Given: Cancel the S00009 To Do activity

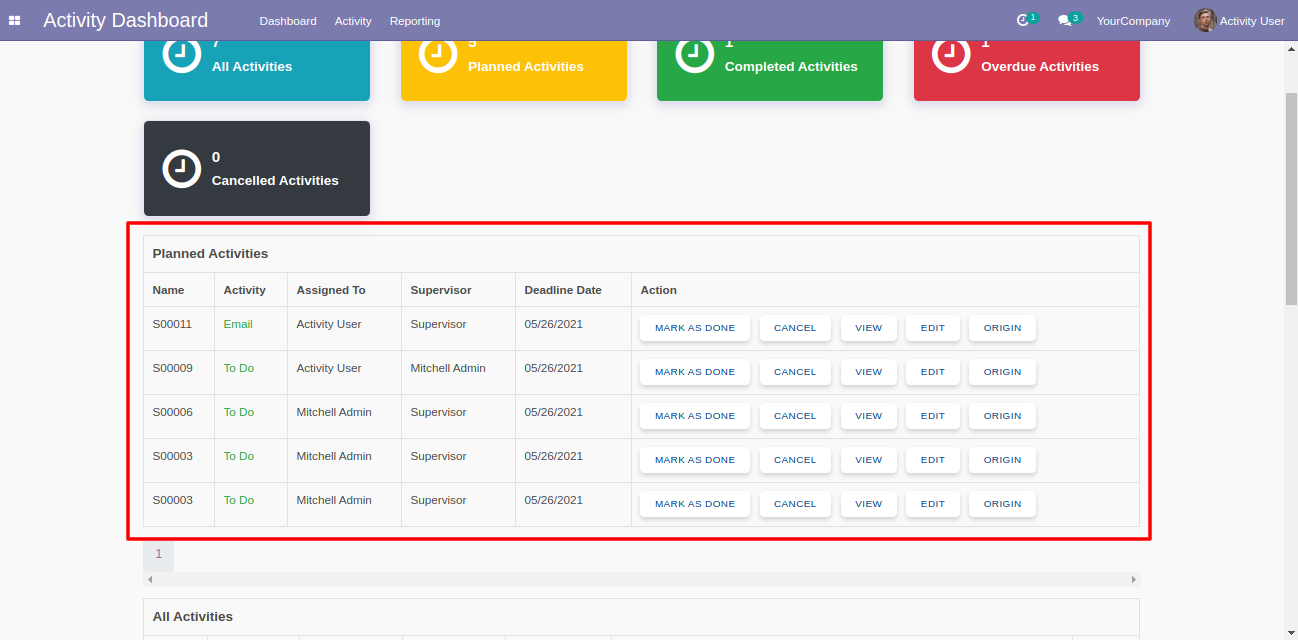Looking at the screenshot, I should coord(795,372).
